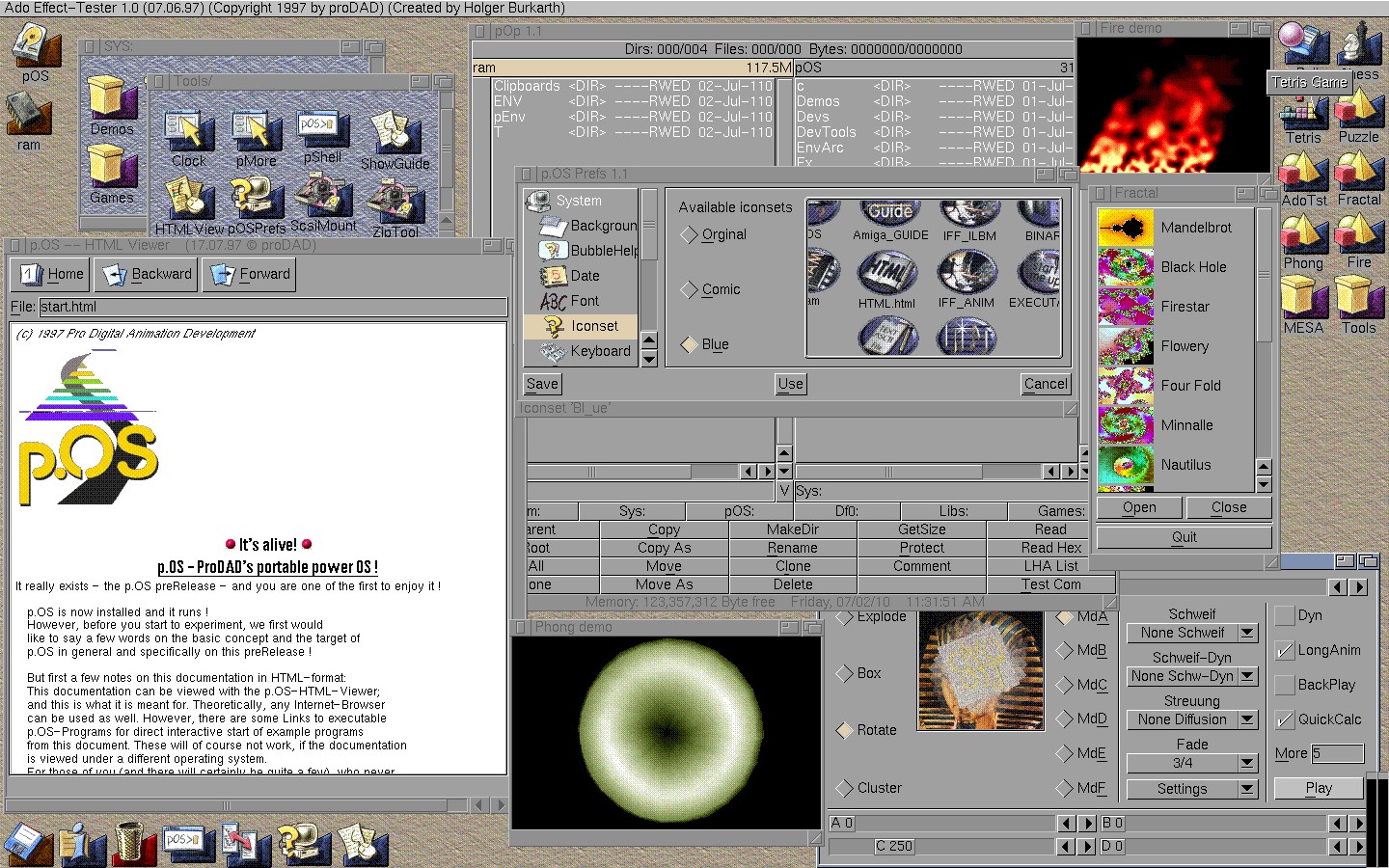Click Use in p.OS Prefs
The image size is (1389, 868).
(x=791, y=384)
